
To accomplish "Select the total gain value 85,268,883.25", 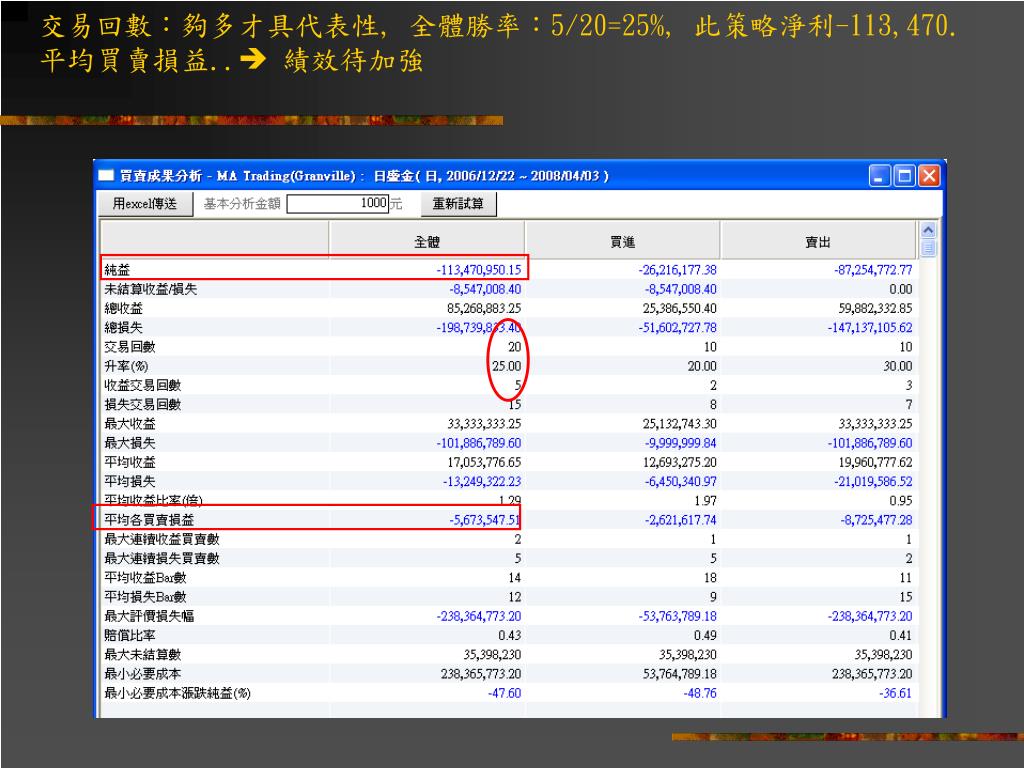I will (484, 308).
